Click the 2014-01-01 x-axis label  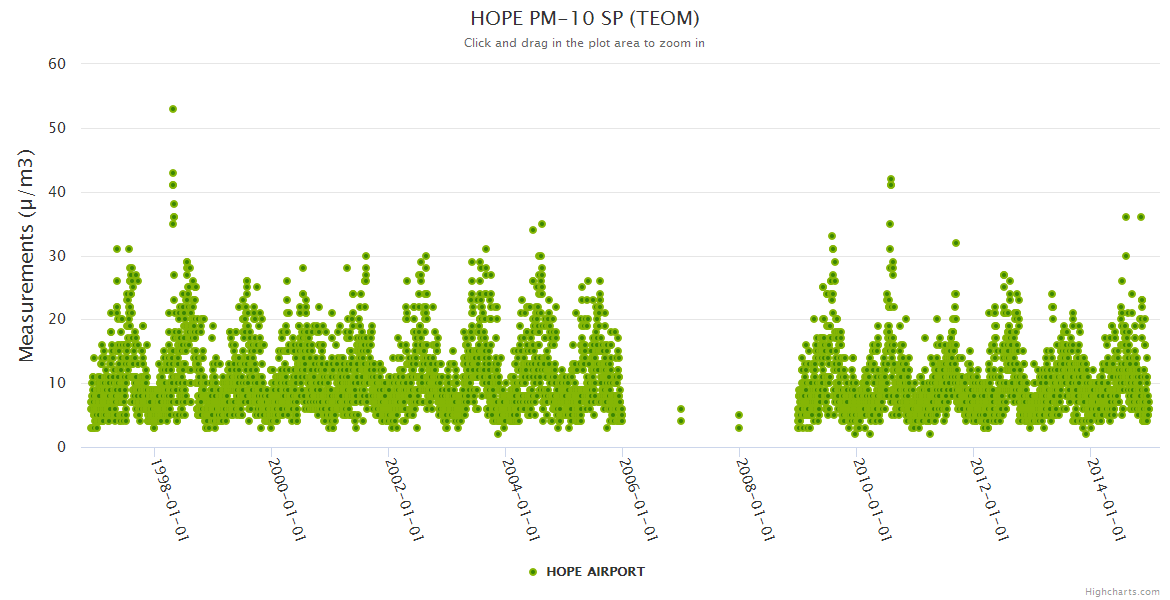pos(1106,499)
